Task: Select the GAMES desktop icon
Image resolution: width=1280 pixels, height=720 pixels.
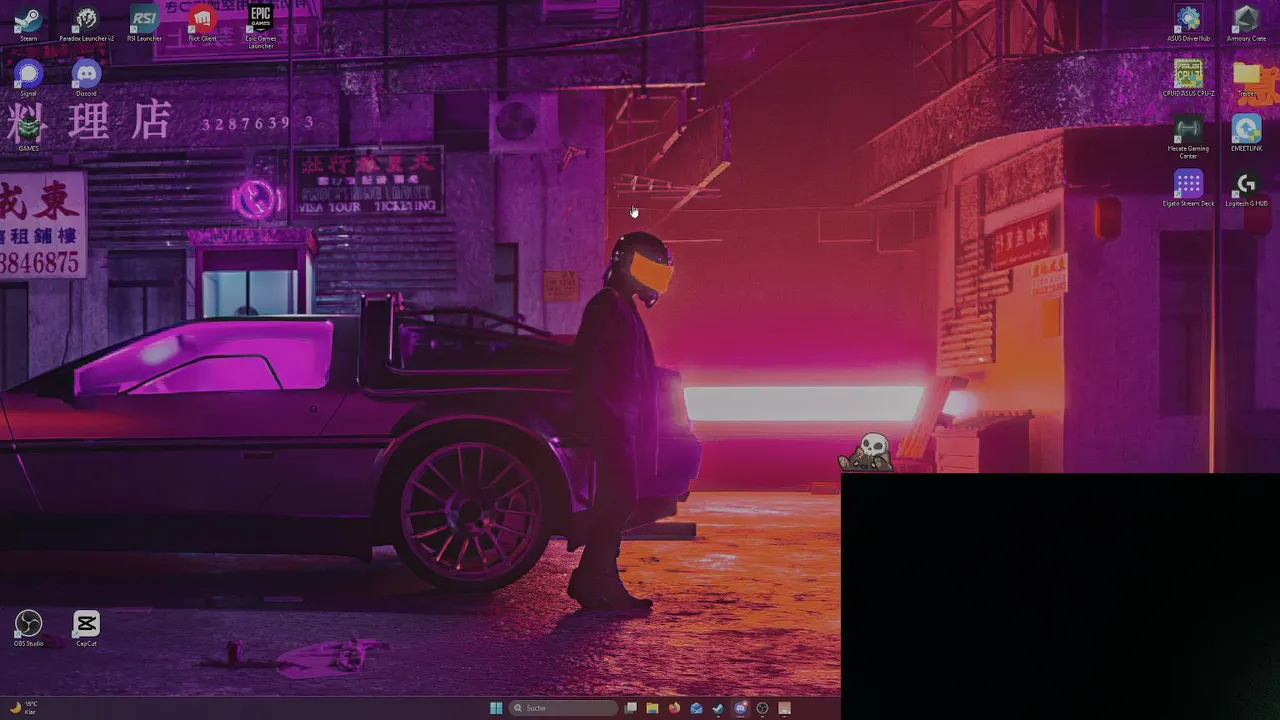Action: (28, 133)
